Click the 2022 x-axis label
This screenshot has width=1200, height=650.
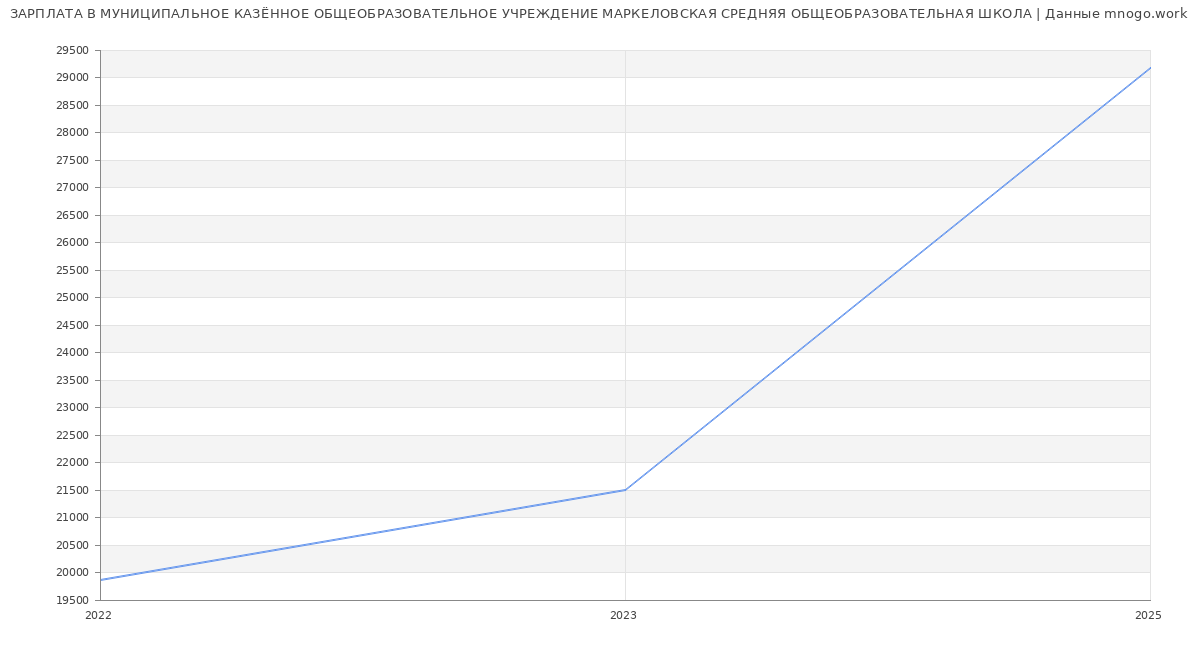99,616
